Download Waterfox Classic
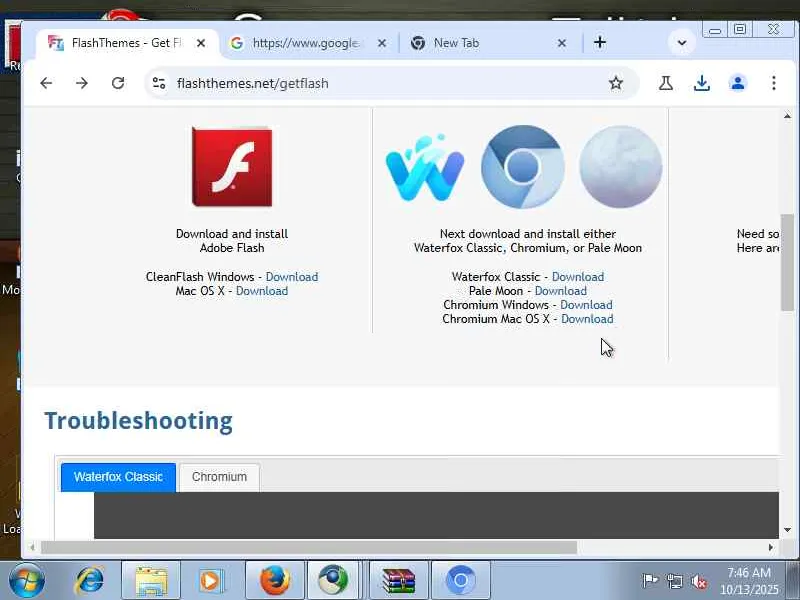800x600 pixels. (578, 277)
